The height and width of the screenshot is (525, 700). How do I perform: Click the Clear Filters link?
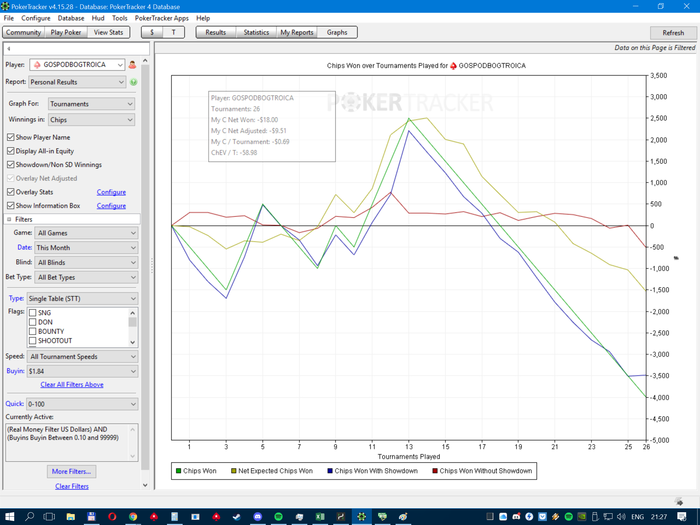point(72,486)
